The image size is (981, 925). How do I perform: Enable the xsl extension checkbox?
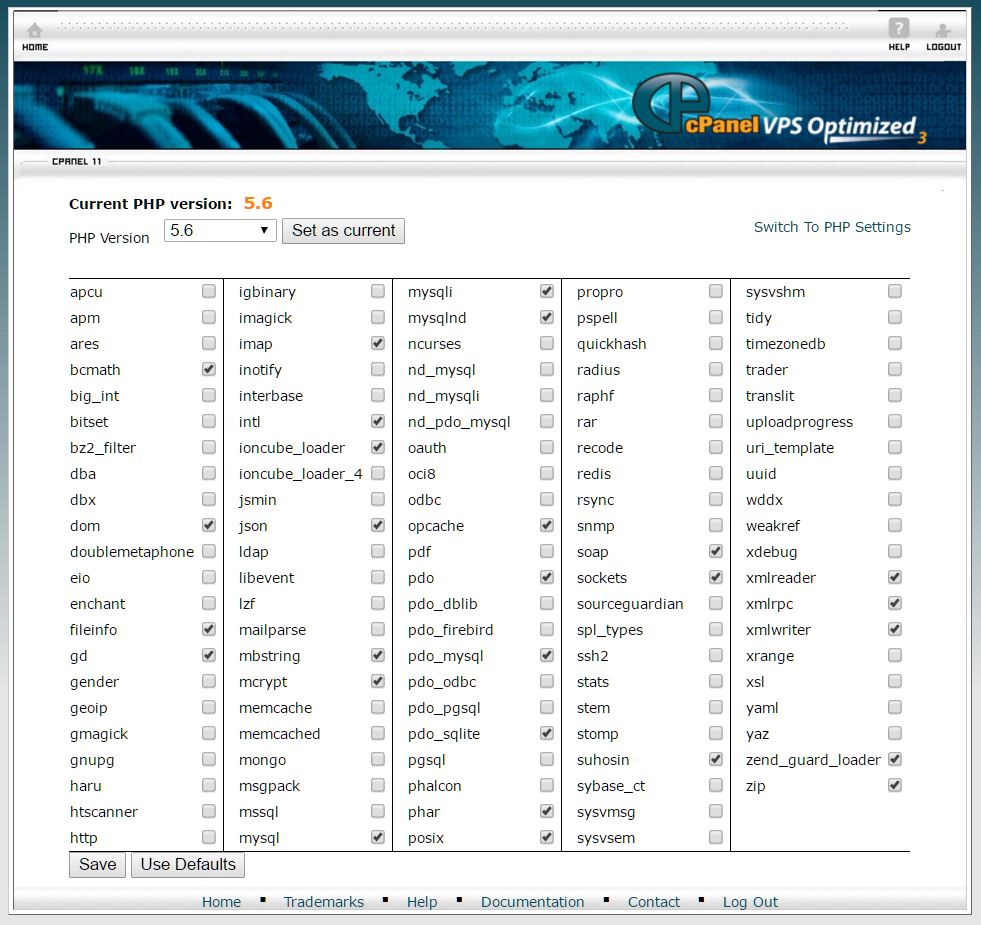tap(895, 681)
